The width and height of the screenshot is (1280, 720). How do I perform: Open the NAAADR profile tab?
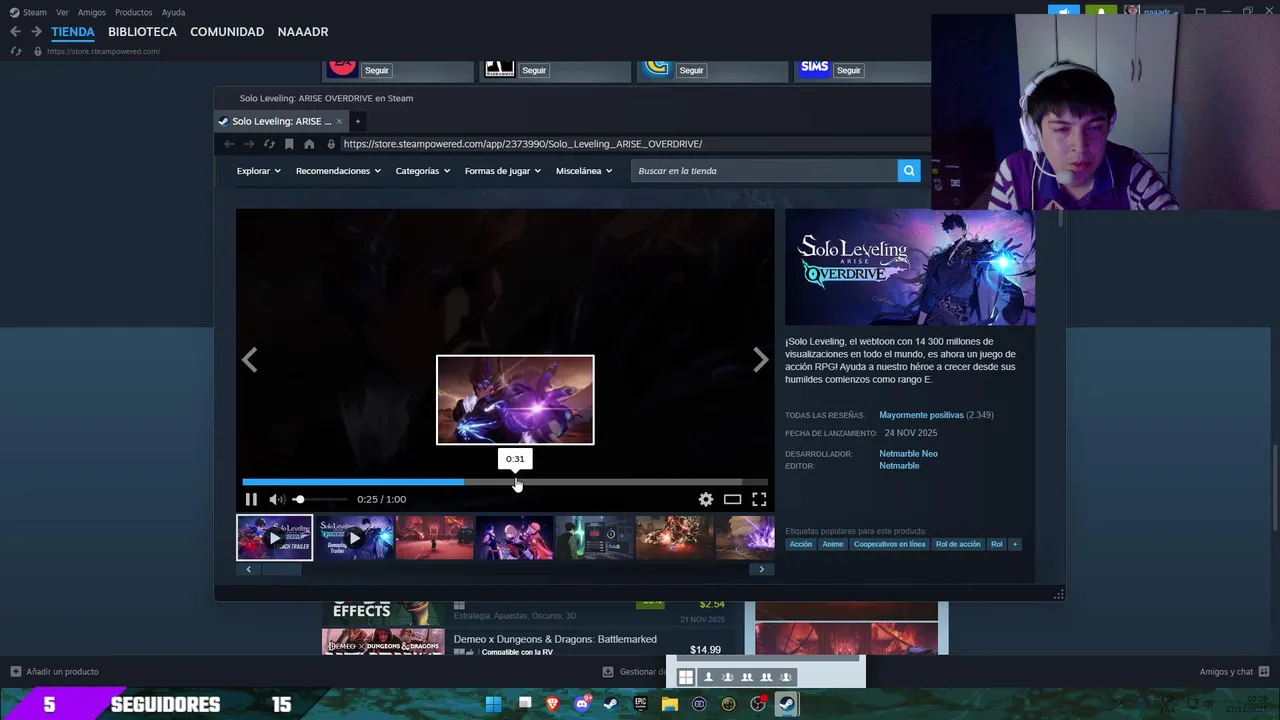coord(303,32)
